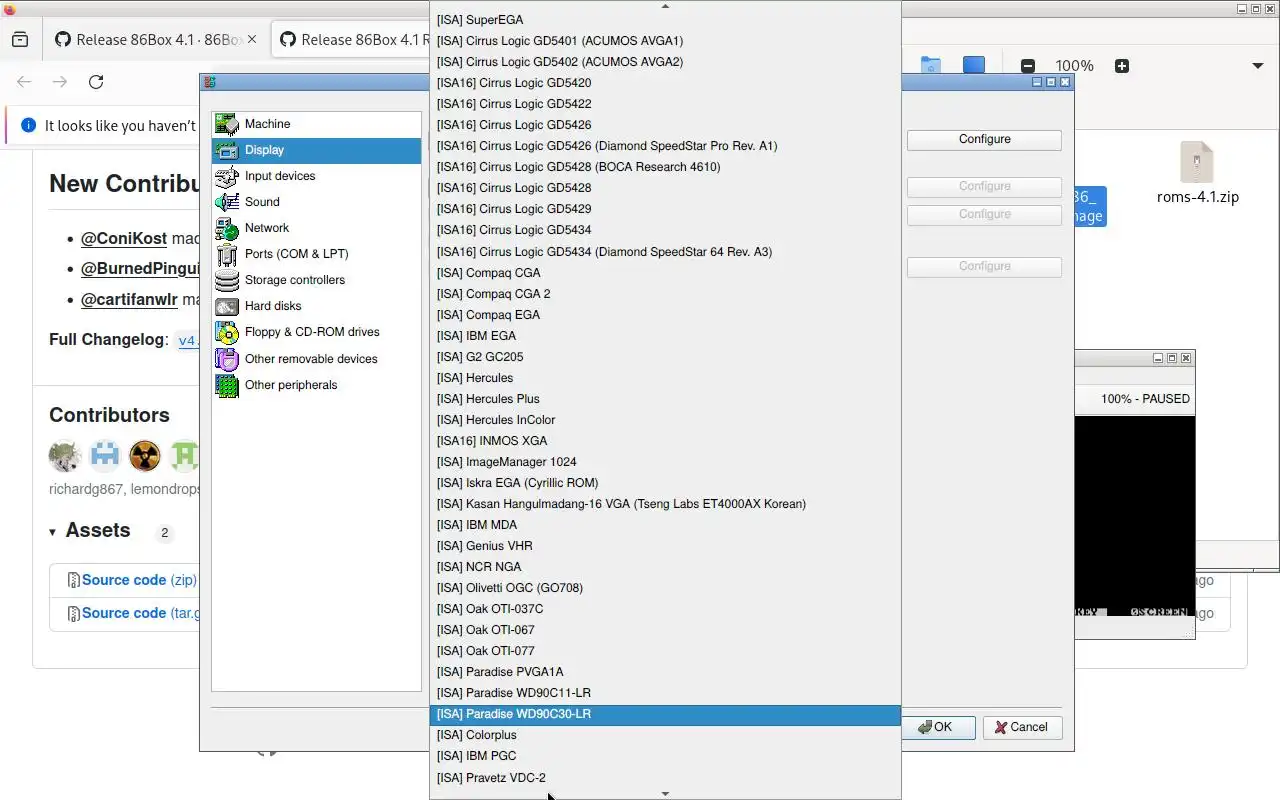
Task: Select the Ports (COM & LPT) icon
Action: [227, 254]
